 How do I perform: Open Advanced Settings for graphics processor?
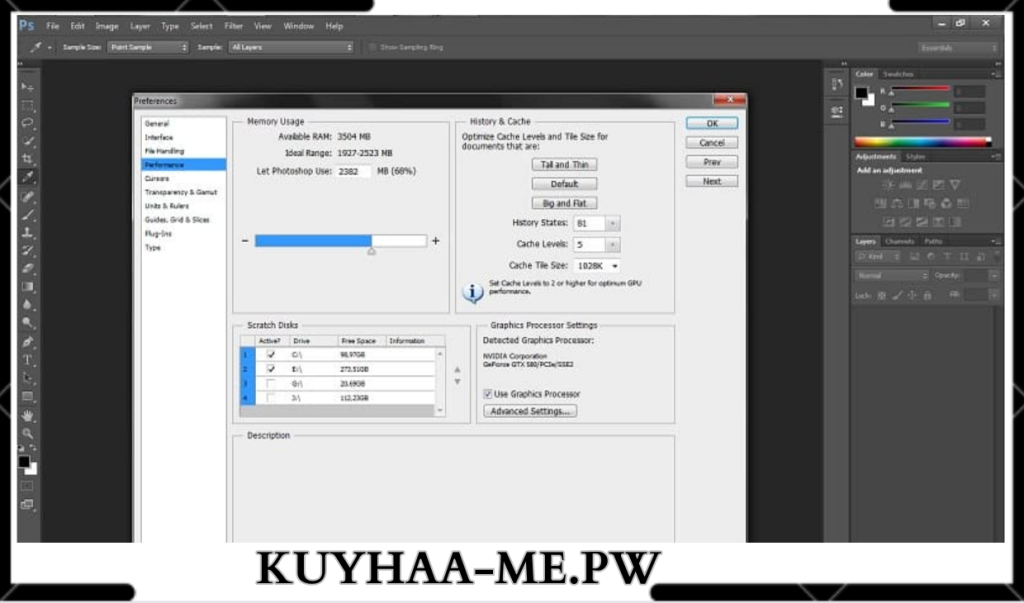(530, 411)
